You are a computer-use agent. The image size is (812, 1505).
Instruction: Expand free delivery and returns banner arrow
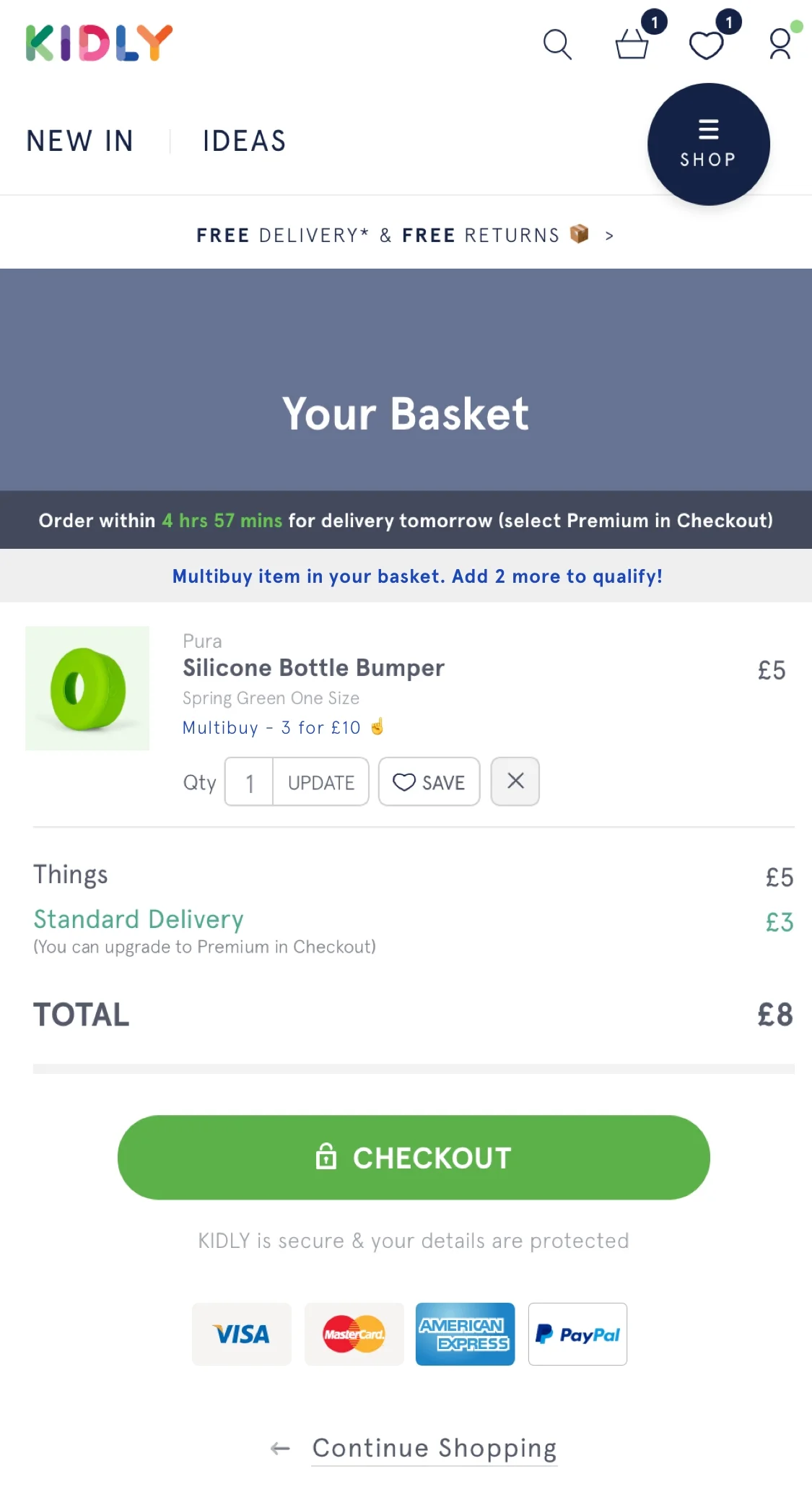click(x=610, y=235)
